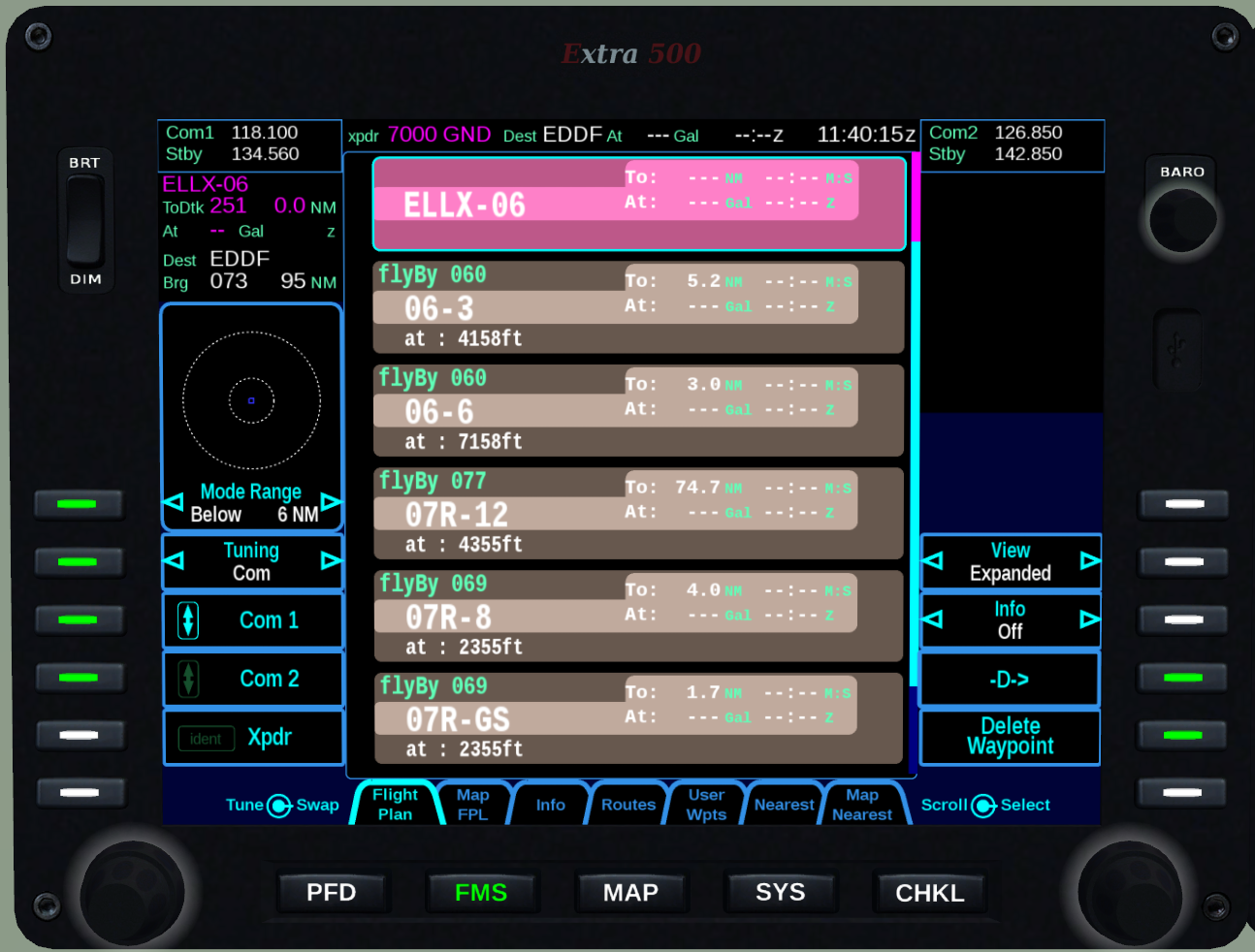Viewport: 1255px width, 952px height.
Task: Change View Expanded using left arrow
Action: [933, 560]
